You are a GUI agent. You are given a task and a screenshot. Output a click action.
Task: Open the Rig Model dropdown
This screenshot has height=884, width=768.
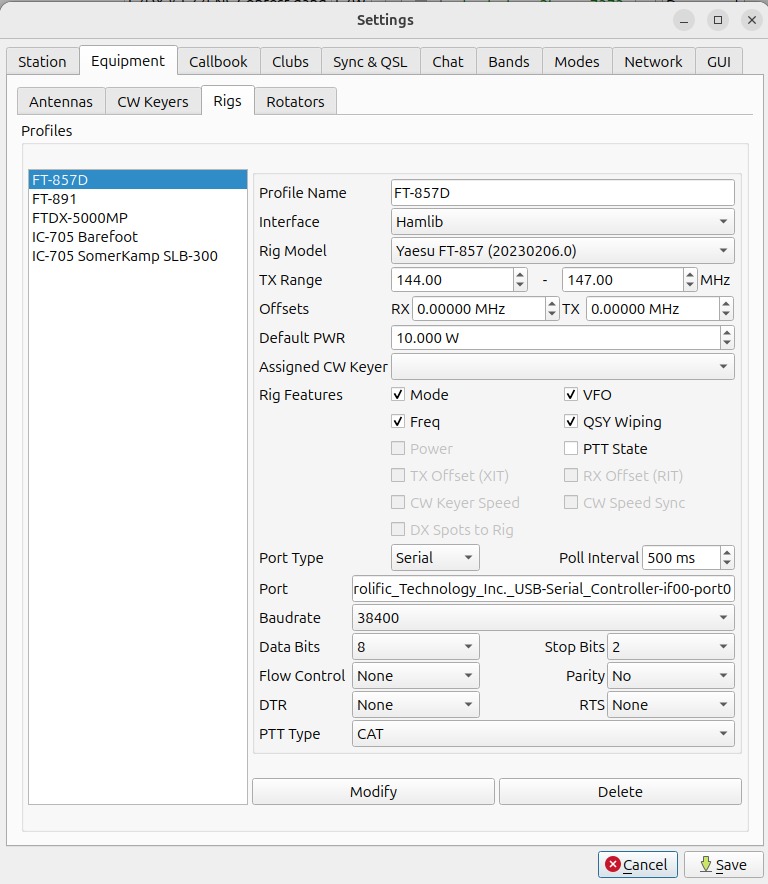[x=562, y=251]
